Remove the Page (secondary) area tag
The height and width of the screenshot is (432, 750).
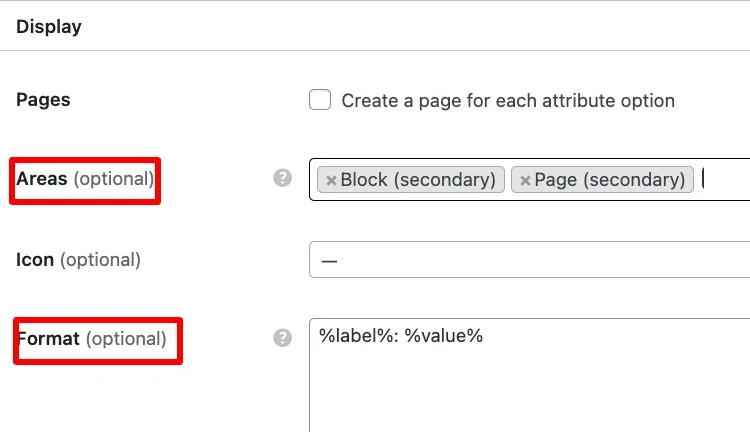coord(525,181)
